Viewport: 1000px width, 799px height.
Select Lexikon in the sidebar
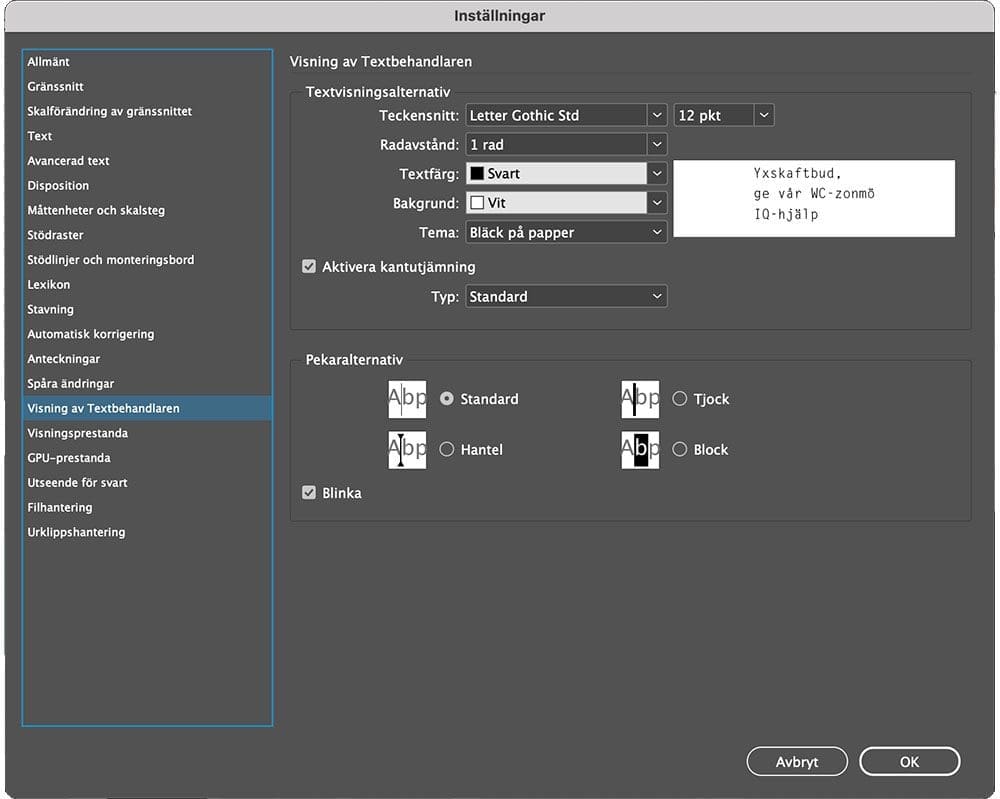click(147, 285)
